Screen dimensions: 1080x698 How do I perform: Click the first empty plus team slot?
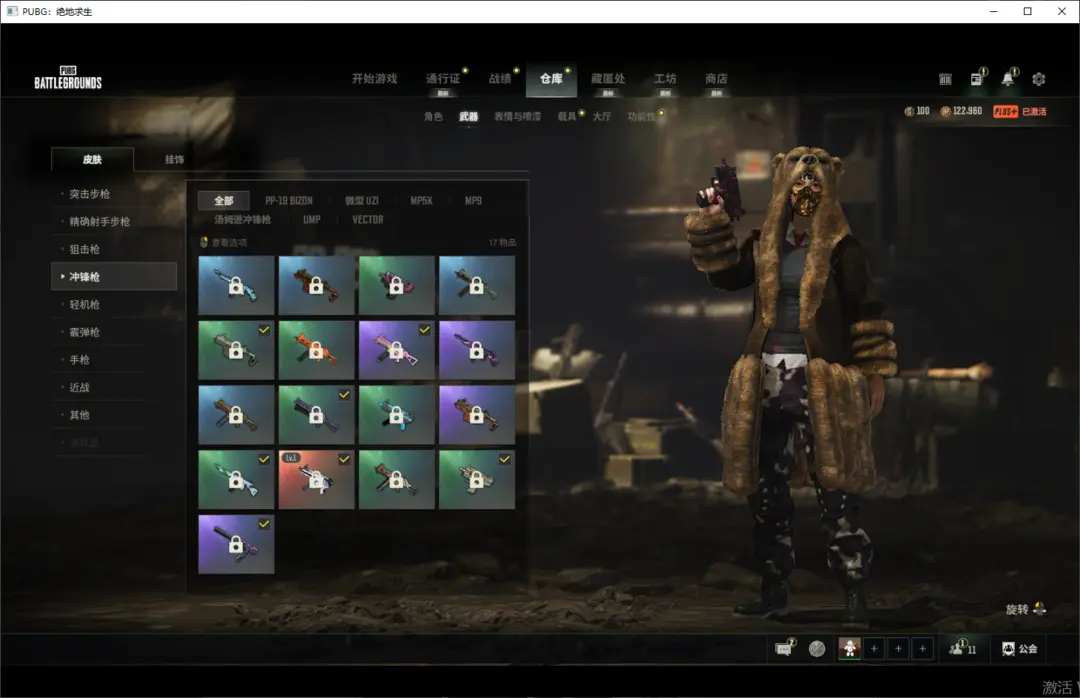pyautogui.click(x=874, y=648)
